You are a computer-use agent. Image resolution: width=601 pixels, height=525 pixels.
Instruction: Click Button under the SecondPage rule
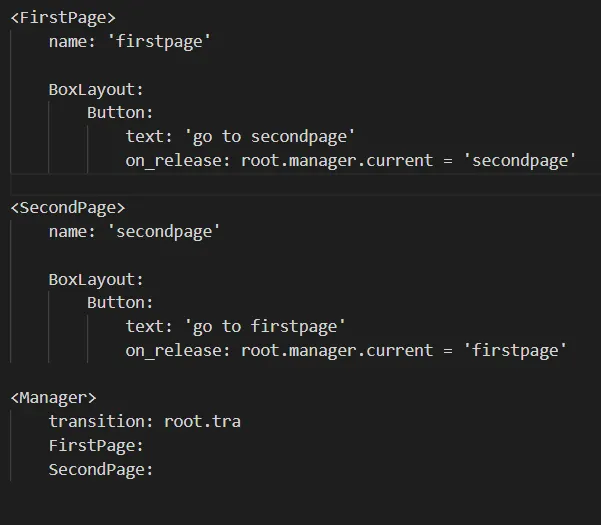click(x=120, y=303)
